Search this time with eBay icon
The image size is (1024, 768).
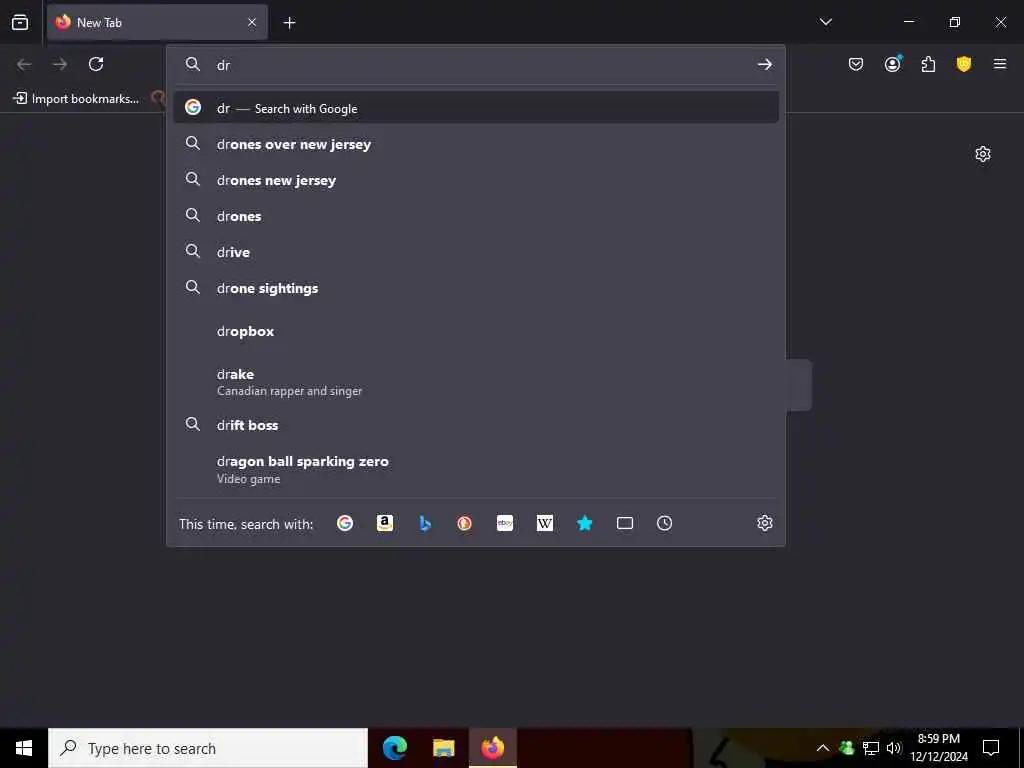pyautogui.click(x=505, y=523)
